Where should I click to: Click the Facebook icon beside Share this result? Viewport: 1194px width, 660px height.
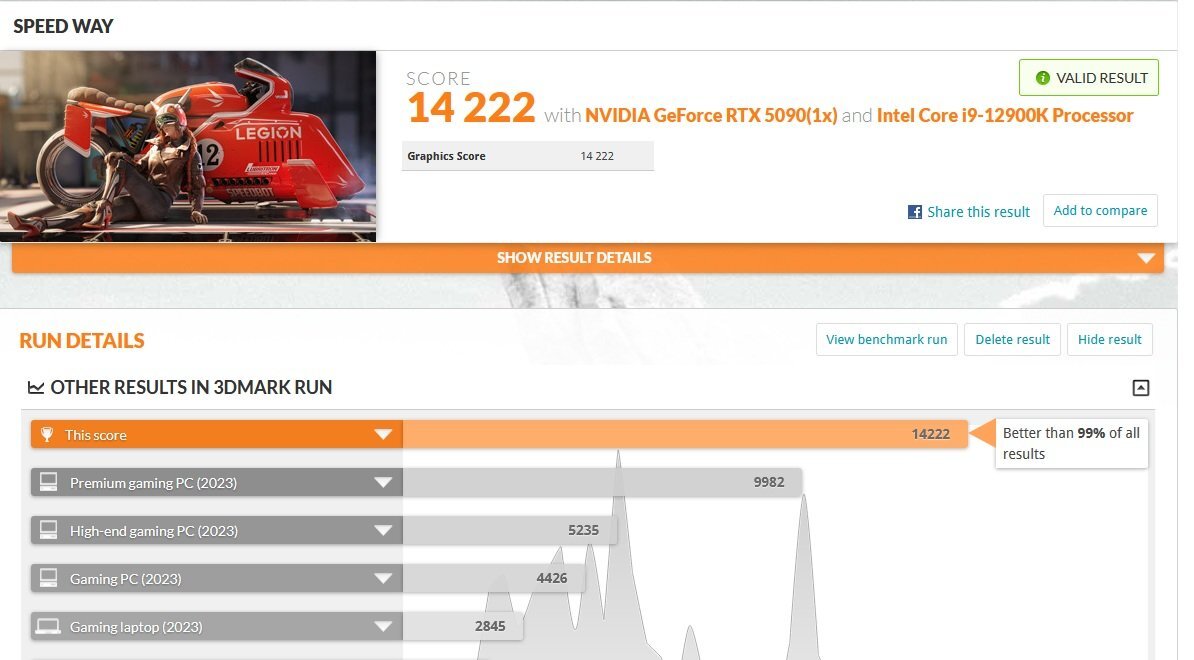point(915,212)
